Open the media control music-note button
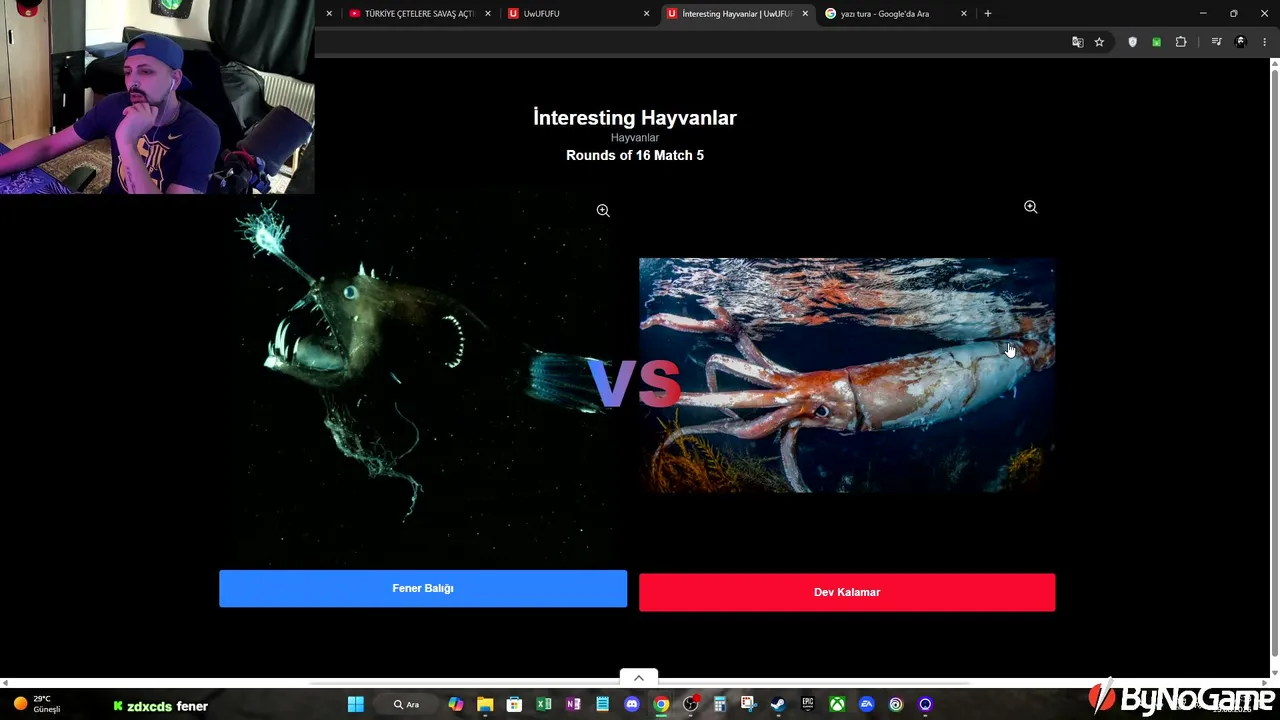 tap(1216, 42)
